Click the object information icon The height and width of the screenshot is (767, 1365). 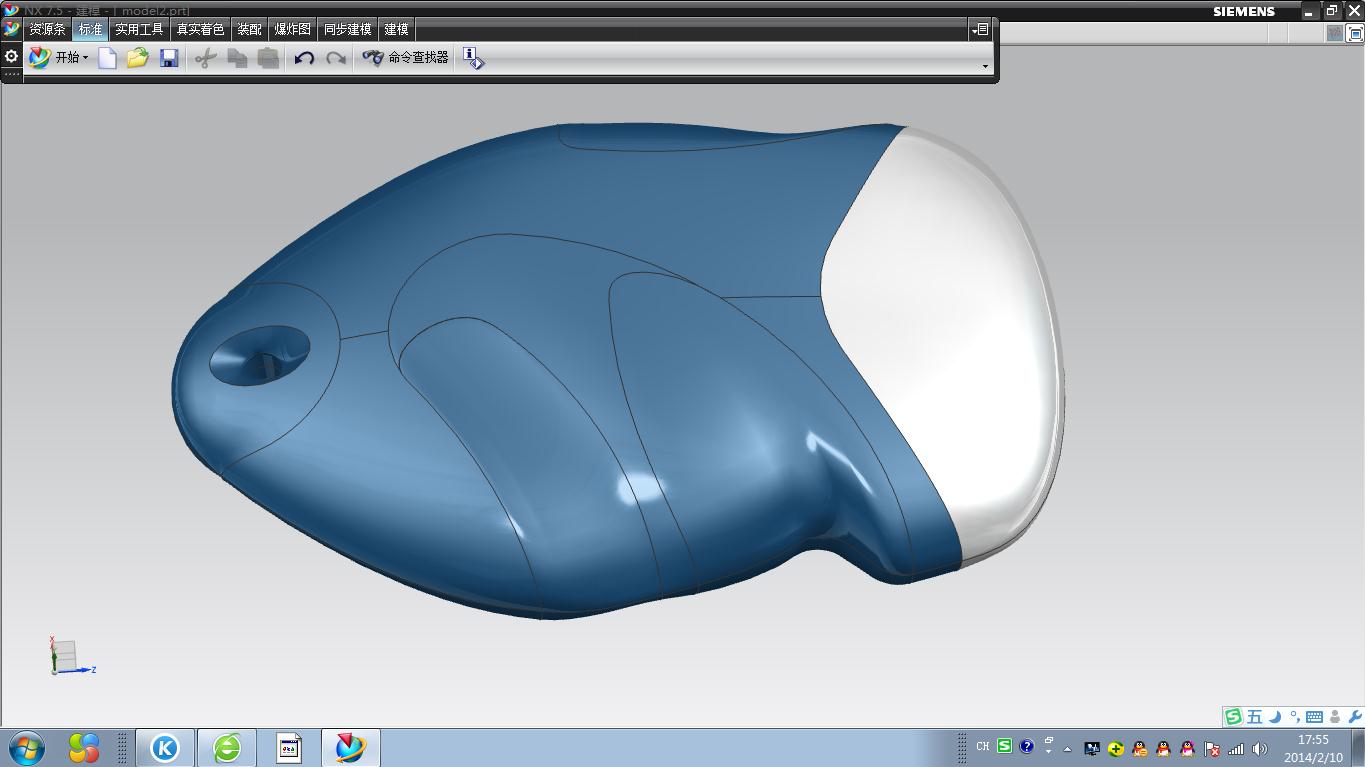coord(473,59)
